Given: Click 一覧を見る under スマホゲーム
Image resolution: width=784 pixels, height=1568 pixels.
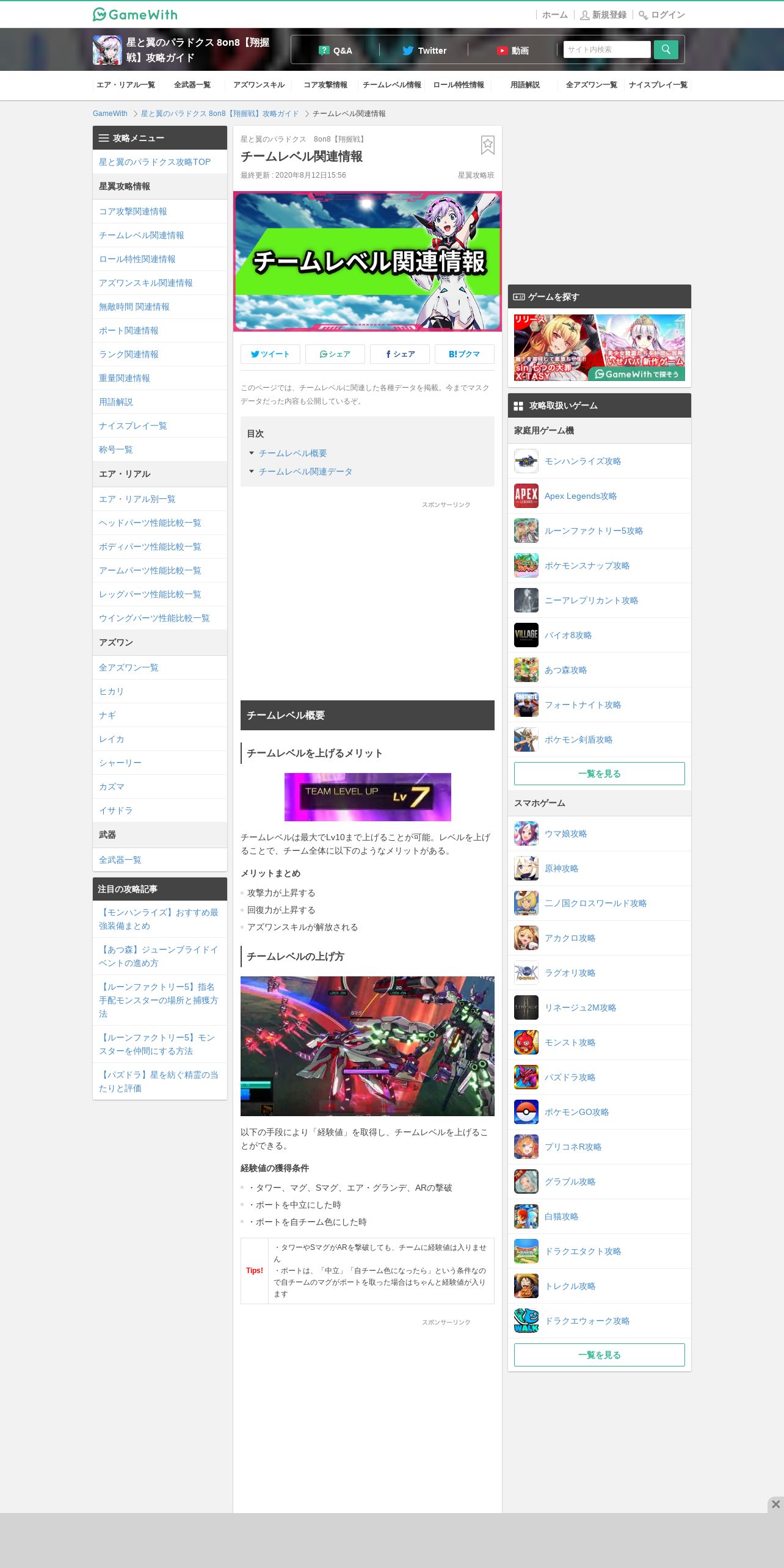Looking at the screenshot, I should pos(600,1355).
